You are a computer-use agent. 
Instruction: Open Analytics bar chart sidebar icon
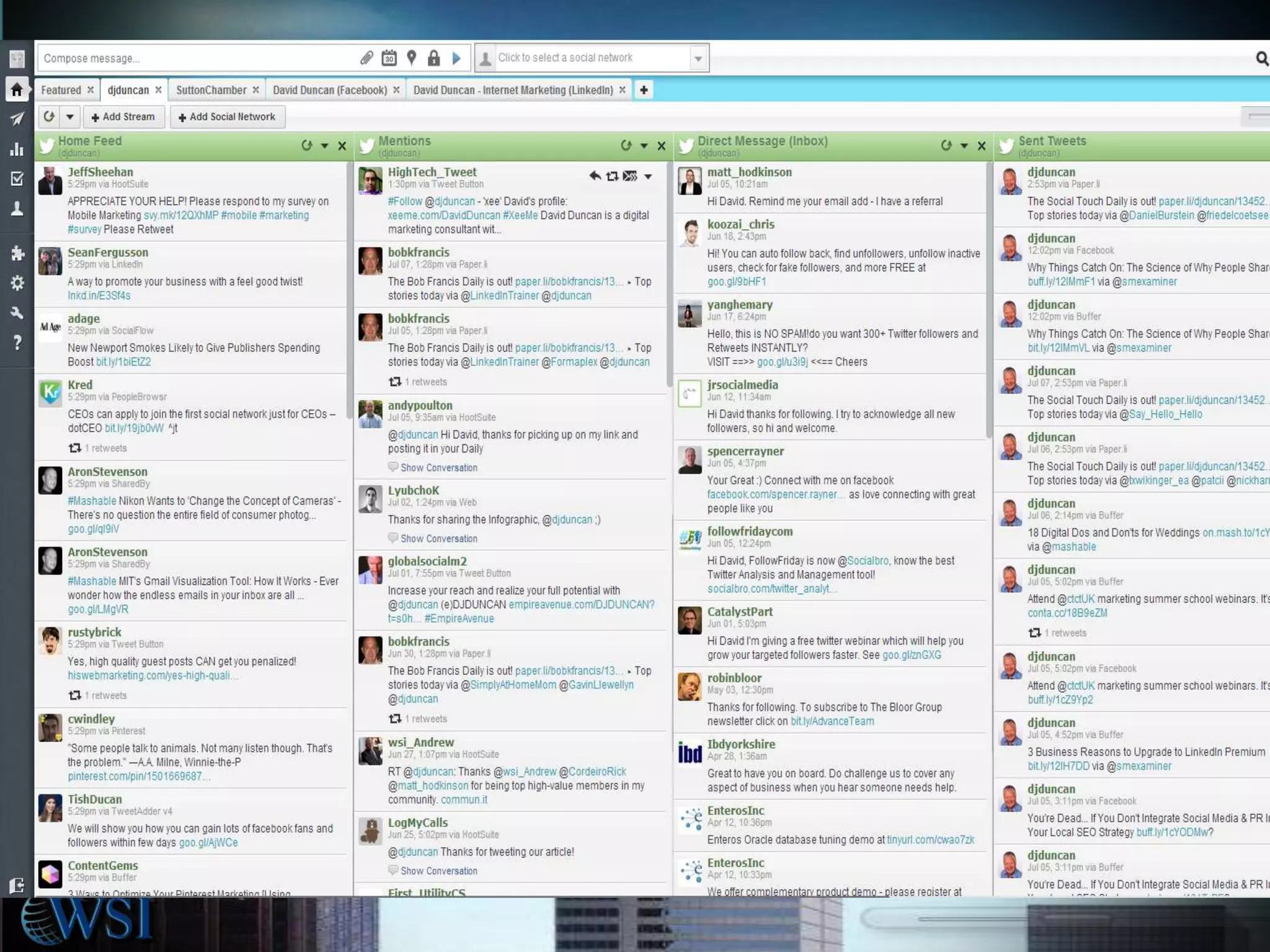click(17, 149)
